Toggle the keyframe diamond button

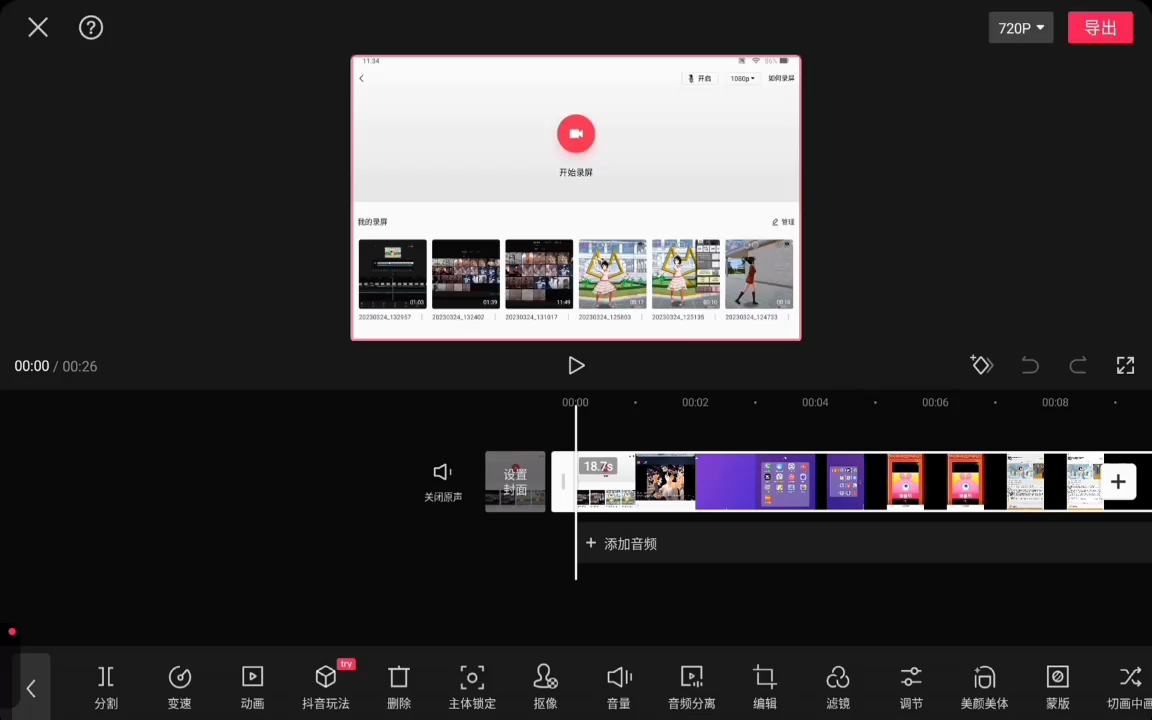point(981,366)
